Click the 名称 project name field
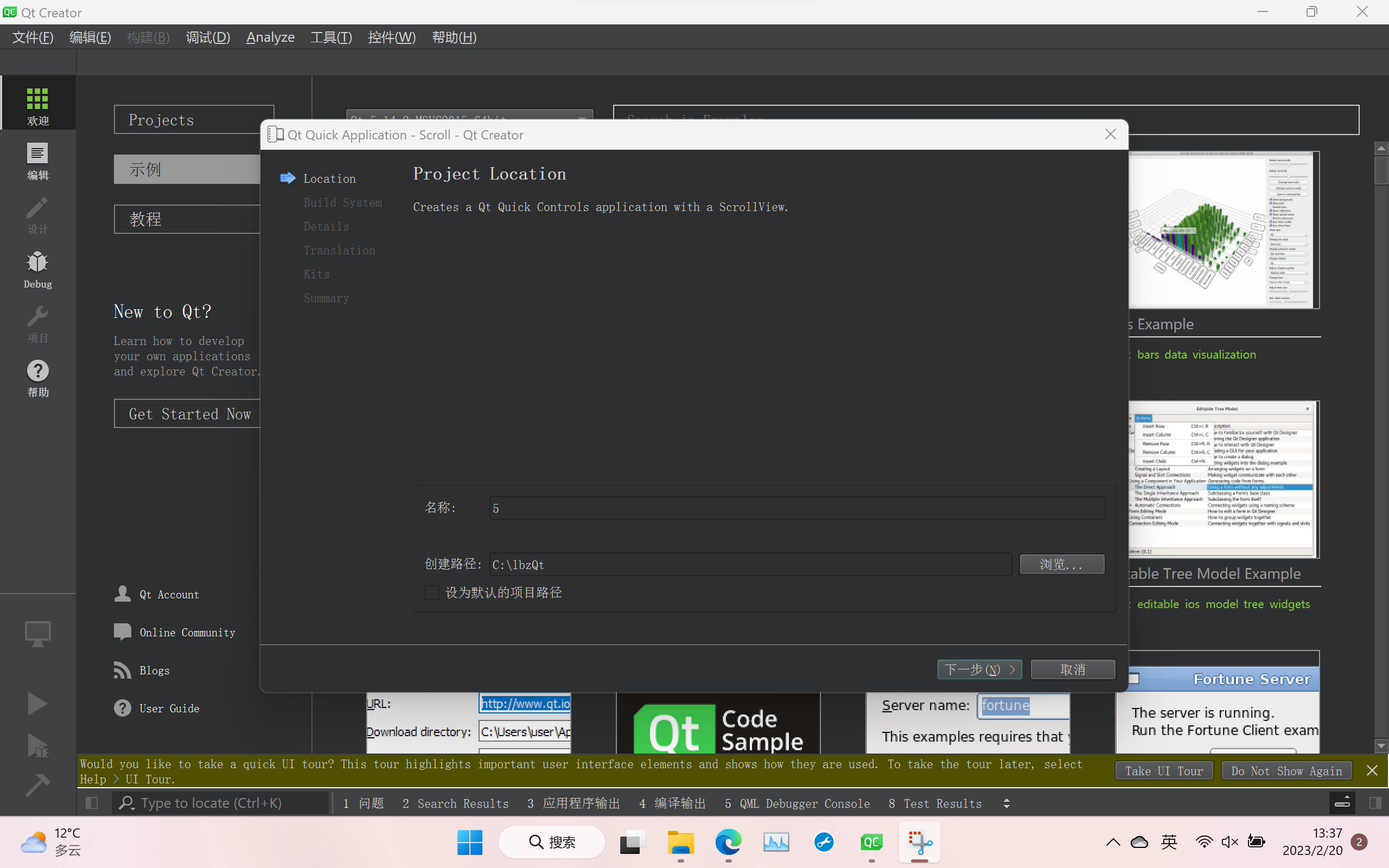 pyautogui.click(x=797, y=507)
